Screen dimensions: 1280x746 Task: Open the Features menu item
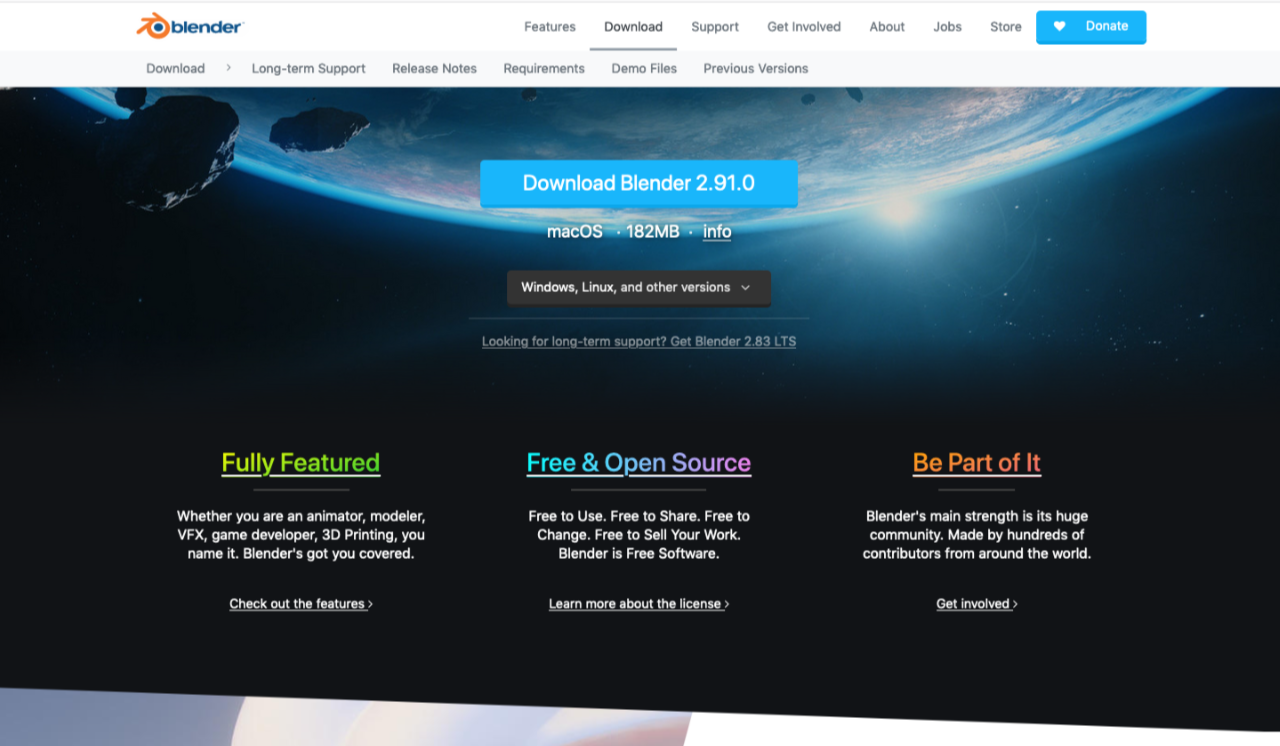[549, 27]
